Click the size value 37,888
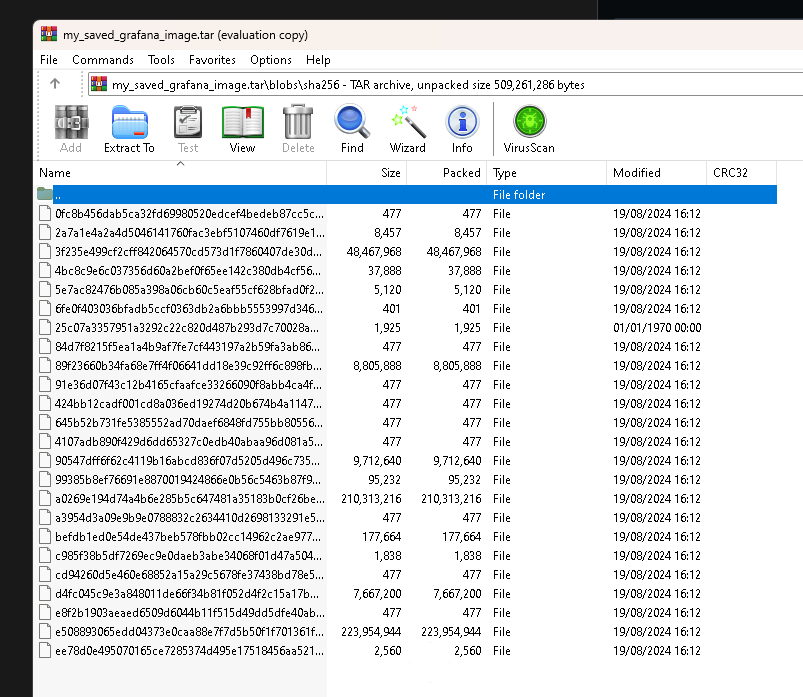 (385, 271)
